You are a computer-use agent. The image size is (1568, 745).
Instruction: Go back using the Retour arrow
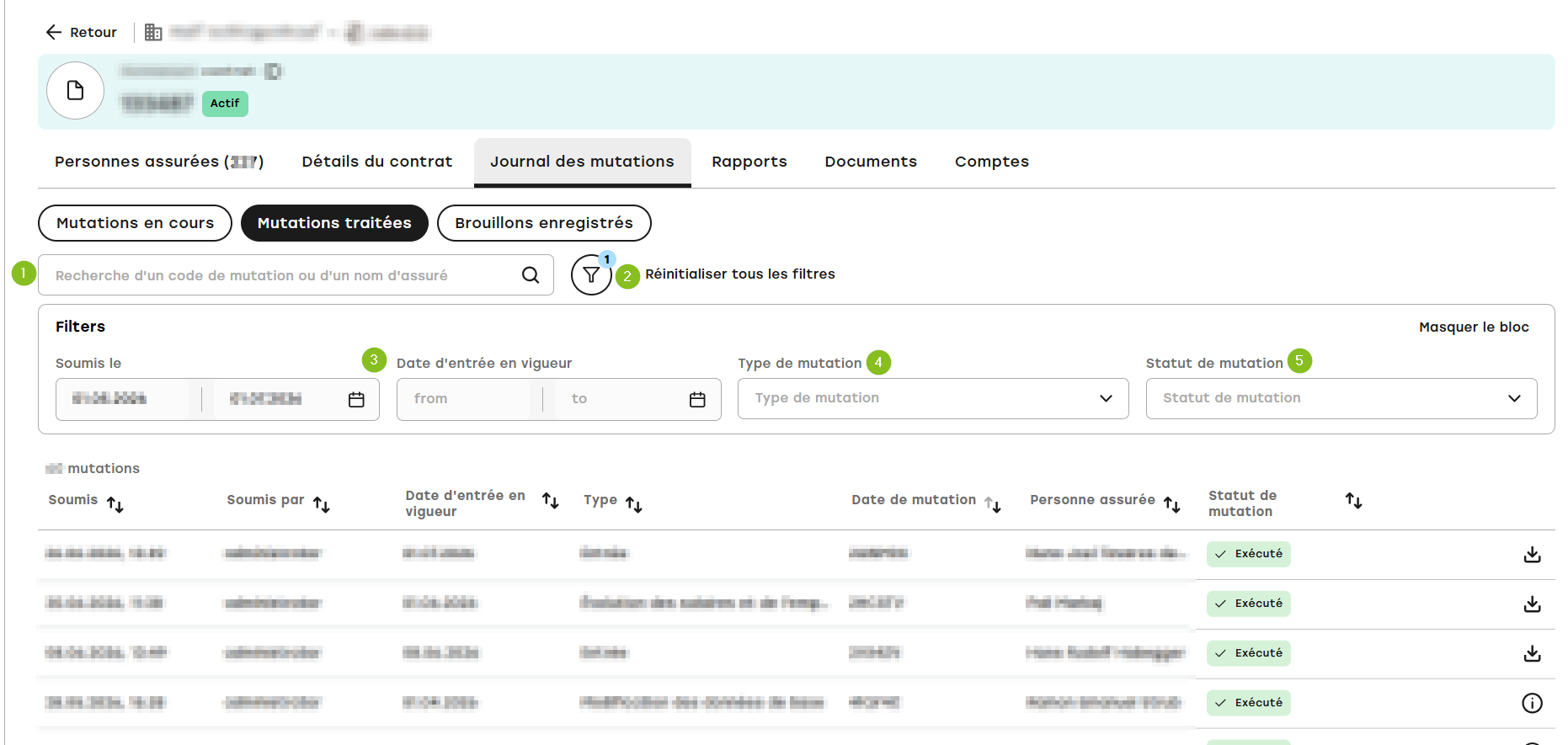point(54,32)
